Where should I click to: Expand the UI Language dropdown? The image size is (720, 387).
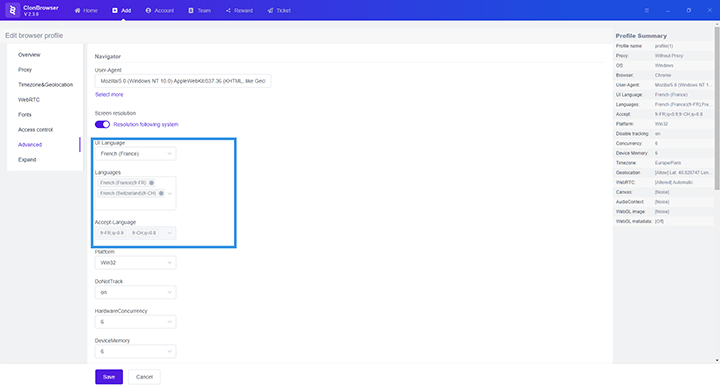coord(135,154)
